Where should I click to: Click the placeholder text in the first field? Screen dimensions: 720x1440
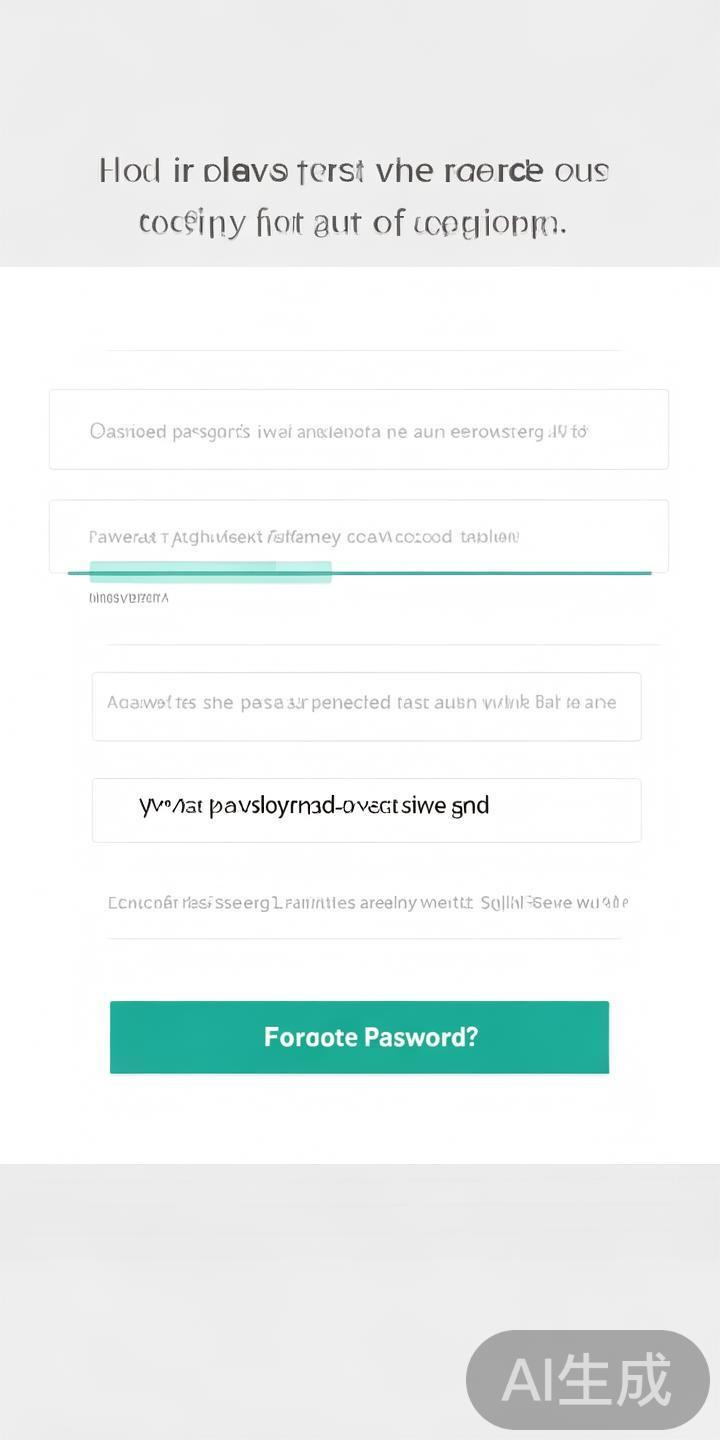pos(338,429)
